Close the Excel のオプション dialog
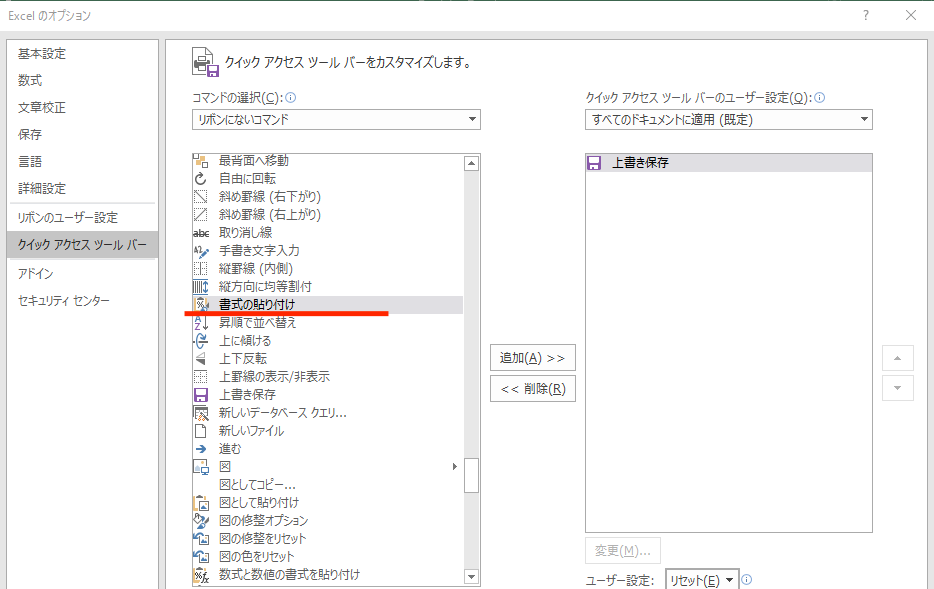The width and height of the screenshot is (934, 589). [911, 15]
